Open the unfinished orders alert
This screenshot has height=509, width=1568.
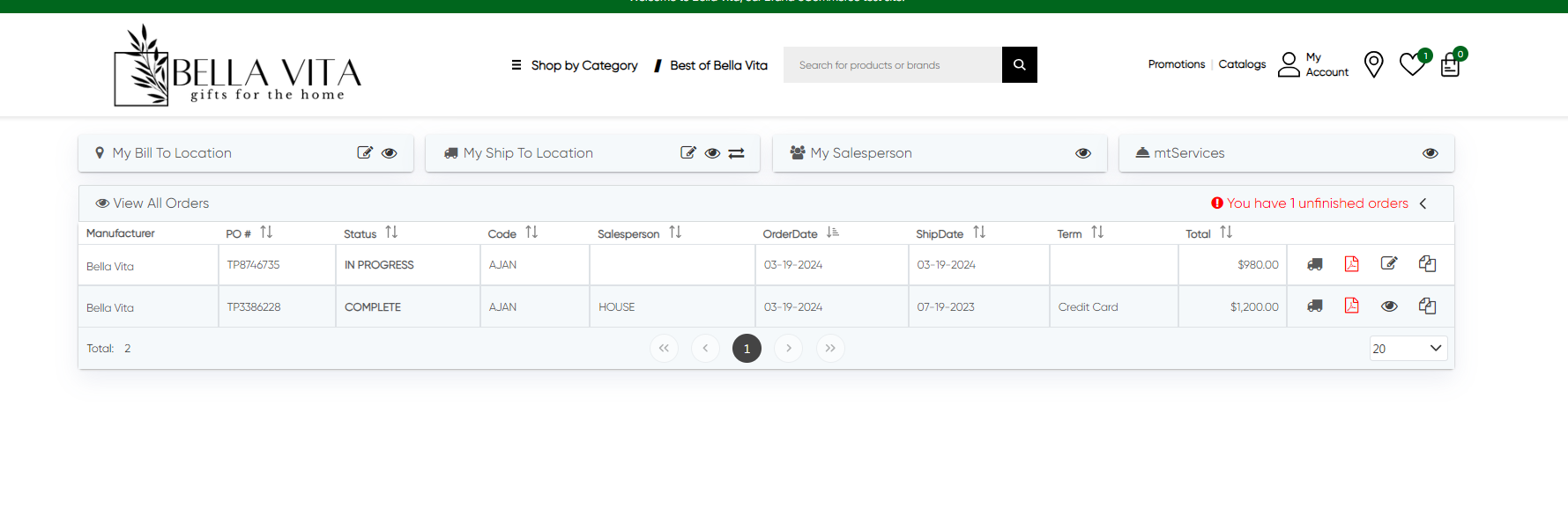(1310, 203)
